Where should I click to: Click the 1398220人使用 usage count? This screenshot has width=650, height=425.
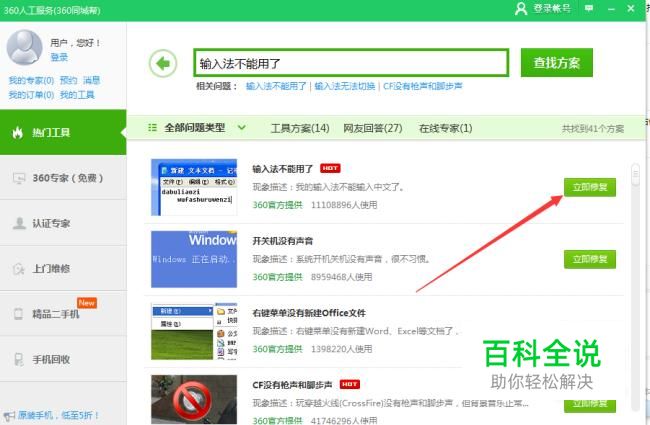[x=342, y=349]
